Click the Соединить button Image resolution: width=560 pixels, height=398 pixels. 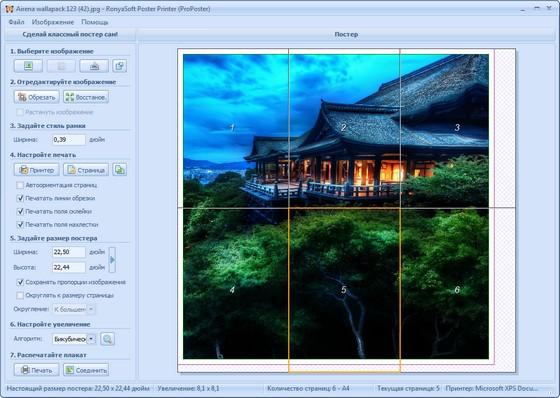pos(86,370)
